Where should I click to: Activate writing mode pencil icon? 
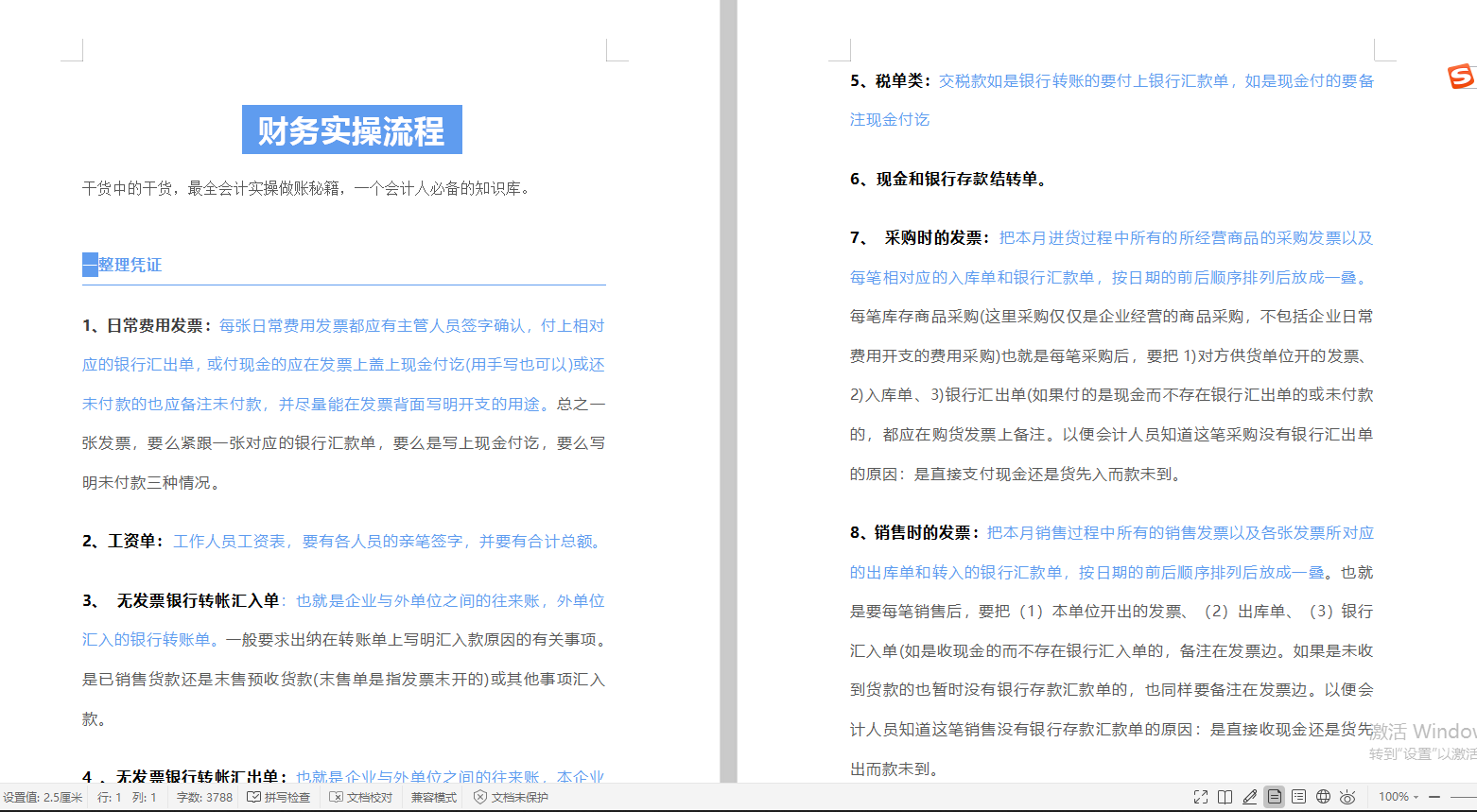coord(1250,797)
